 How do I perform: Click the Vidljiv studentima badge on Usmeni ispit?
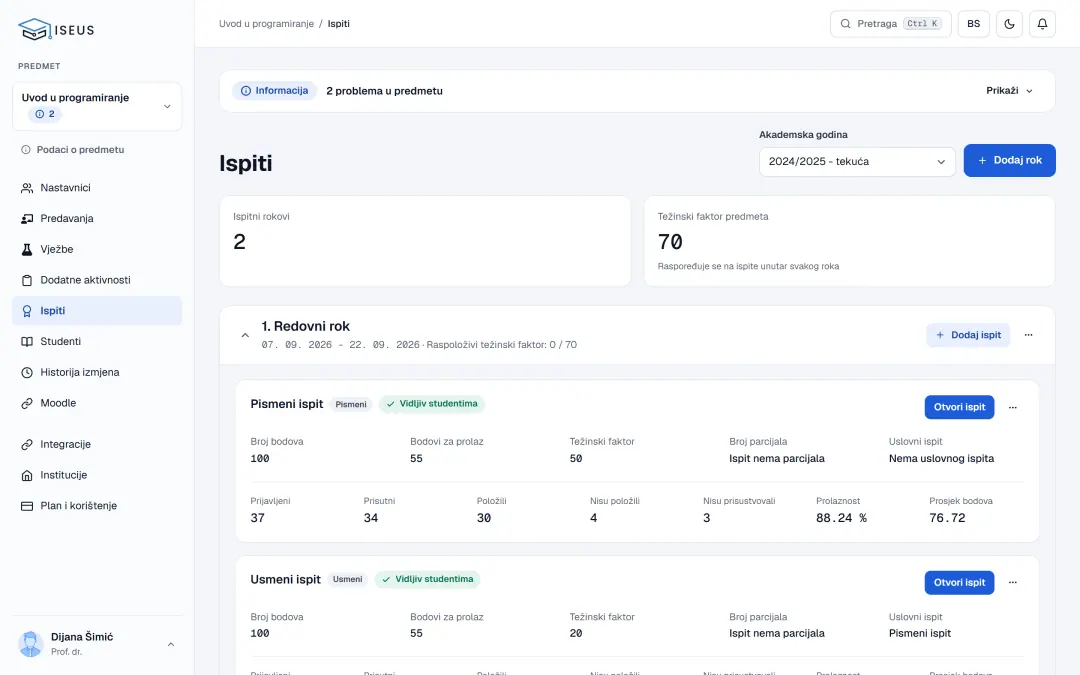pyautogui.click(x=428, y=579)
